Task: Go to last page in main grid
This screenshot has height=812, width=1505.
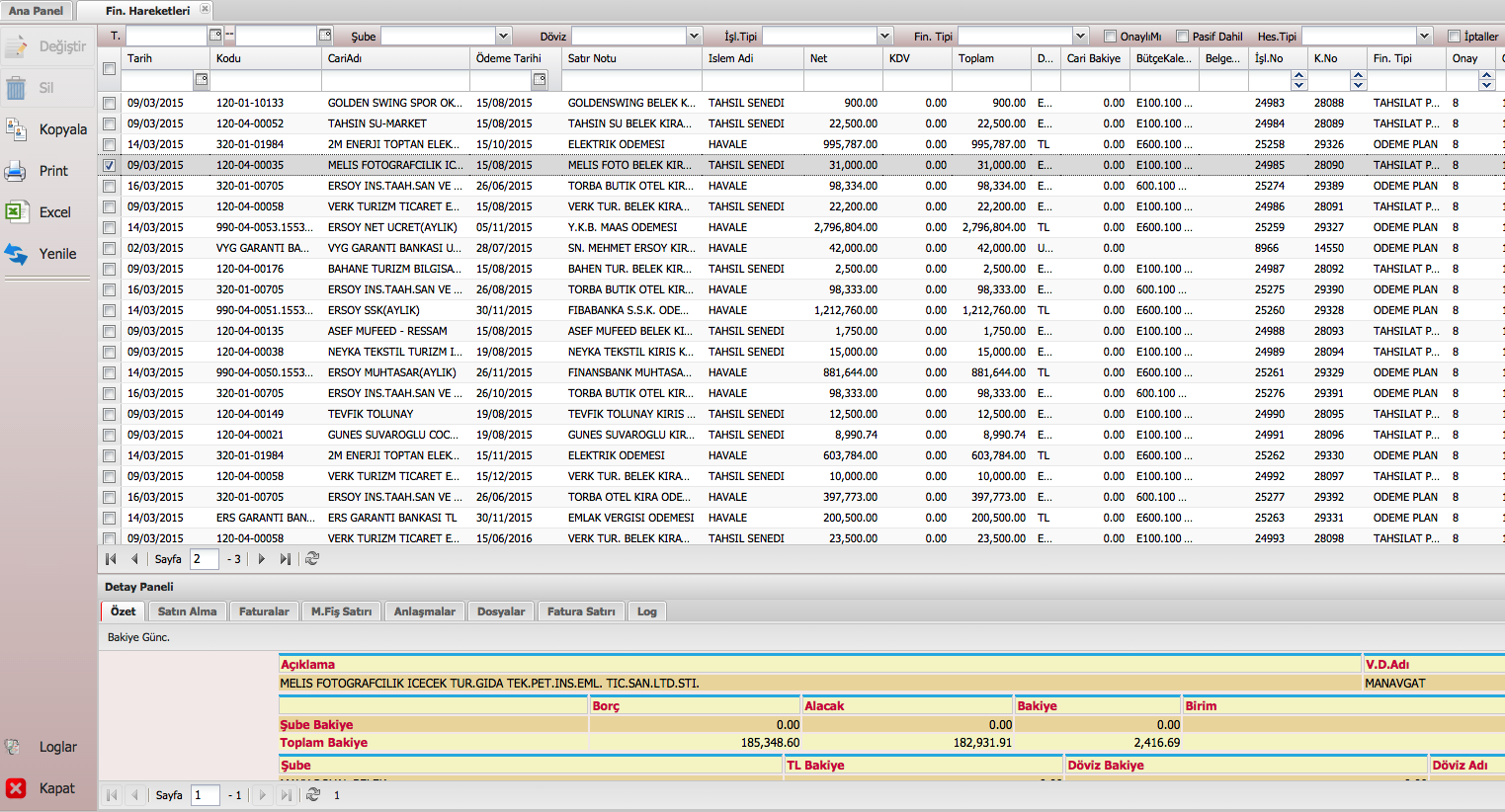Action: point(286,559)
